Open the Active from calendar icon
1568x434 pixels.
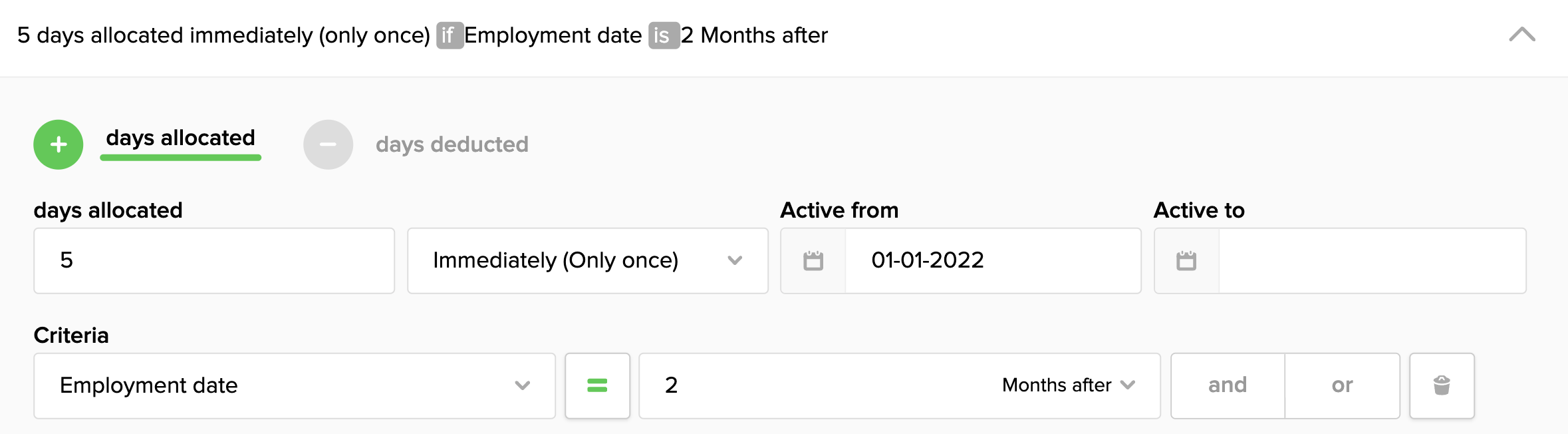point(813,260)
